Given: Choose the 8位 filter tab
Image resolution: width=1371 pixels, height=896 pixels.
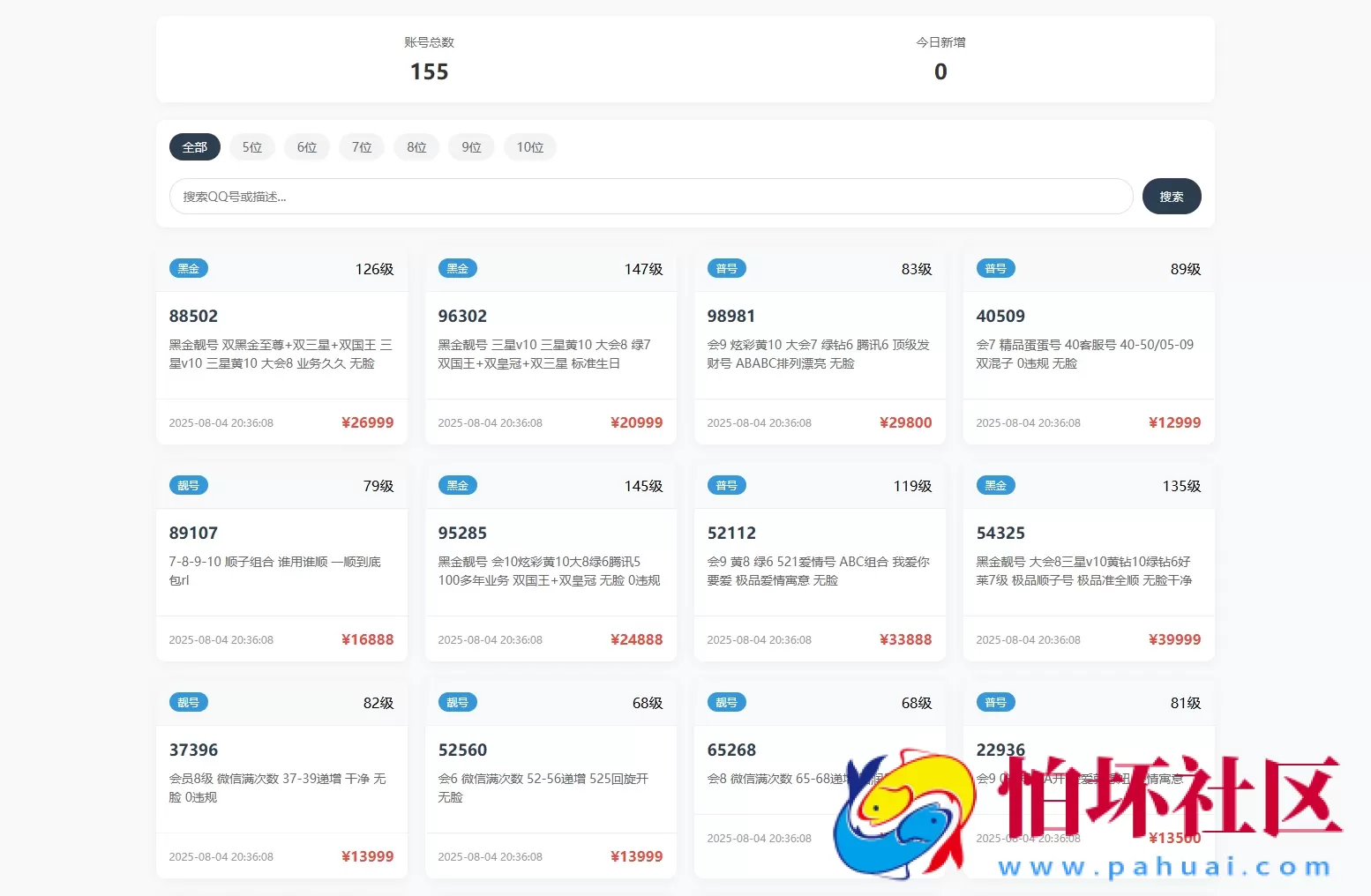Looking at the screenshot, I should 416,147.
